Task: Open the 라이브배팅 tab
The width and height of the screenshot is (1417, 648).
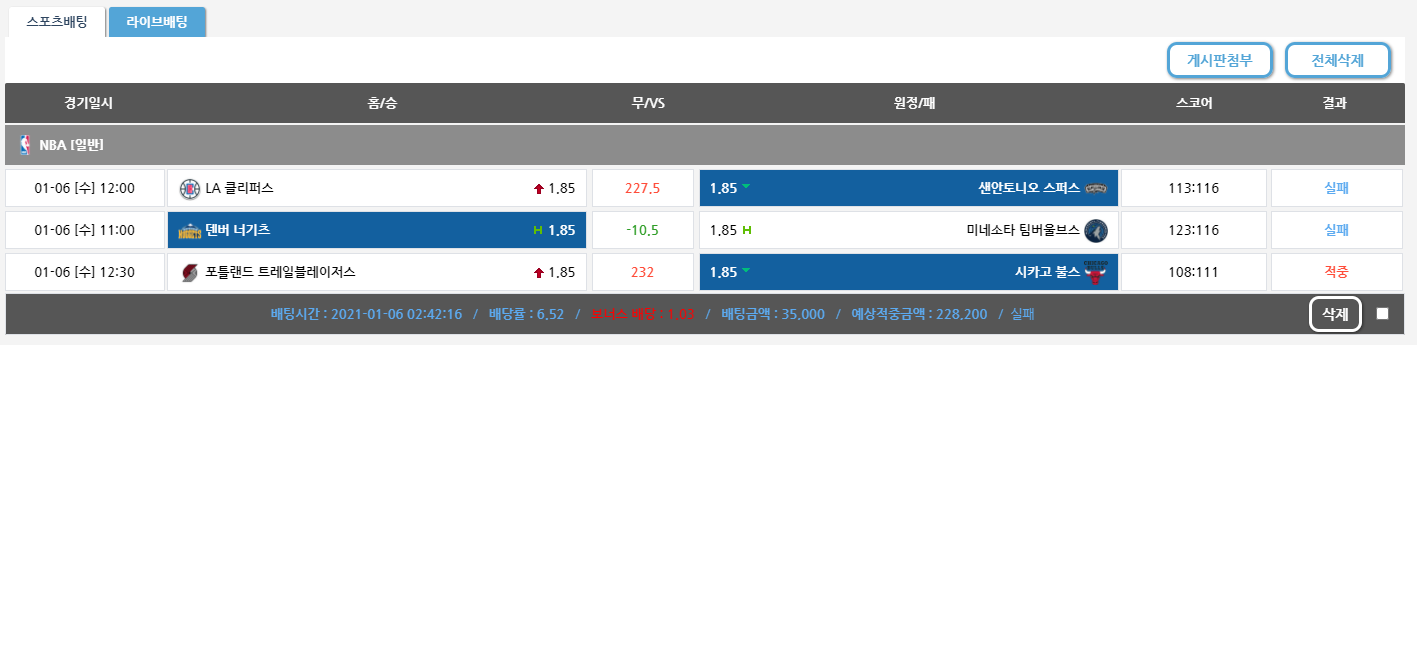Action: tap(157, 22)
